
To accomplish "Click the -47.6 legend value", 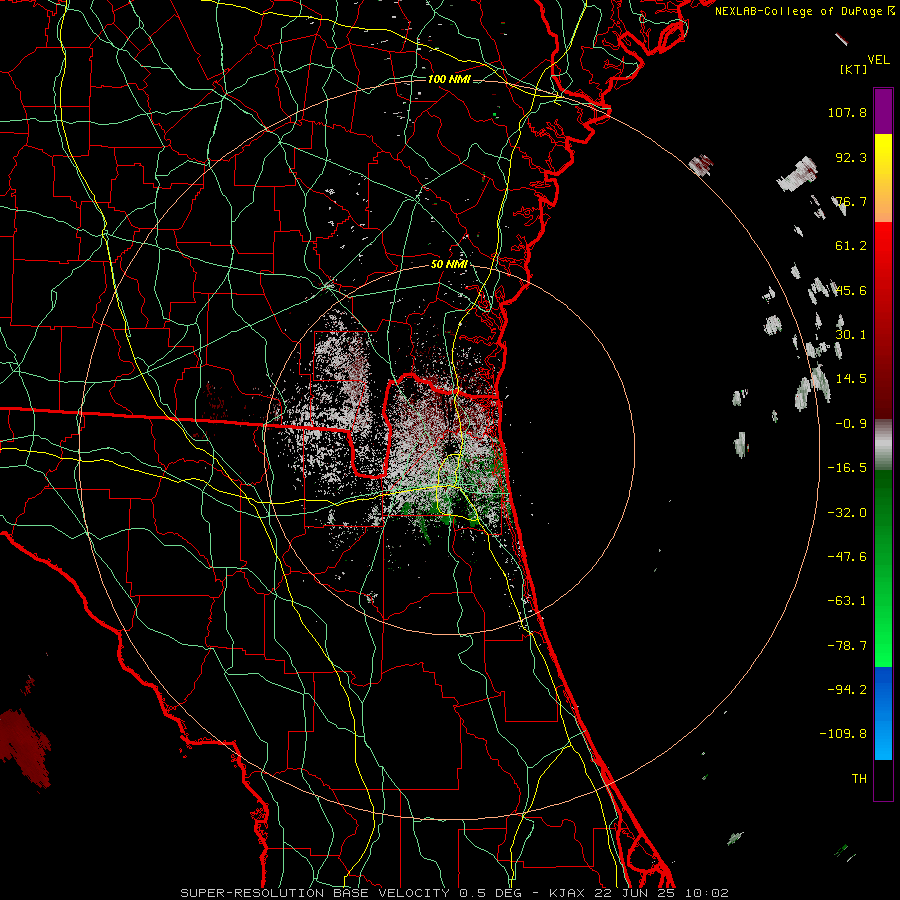I will [847, 556].
